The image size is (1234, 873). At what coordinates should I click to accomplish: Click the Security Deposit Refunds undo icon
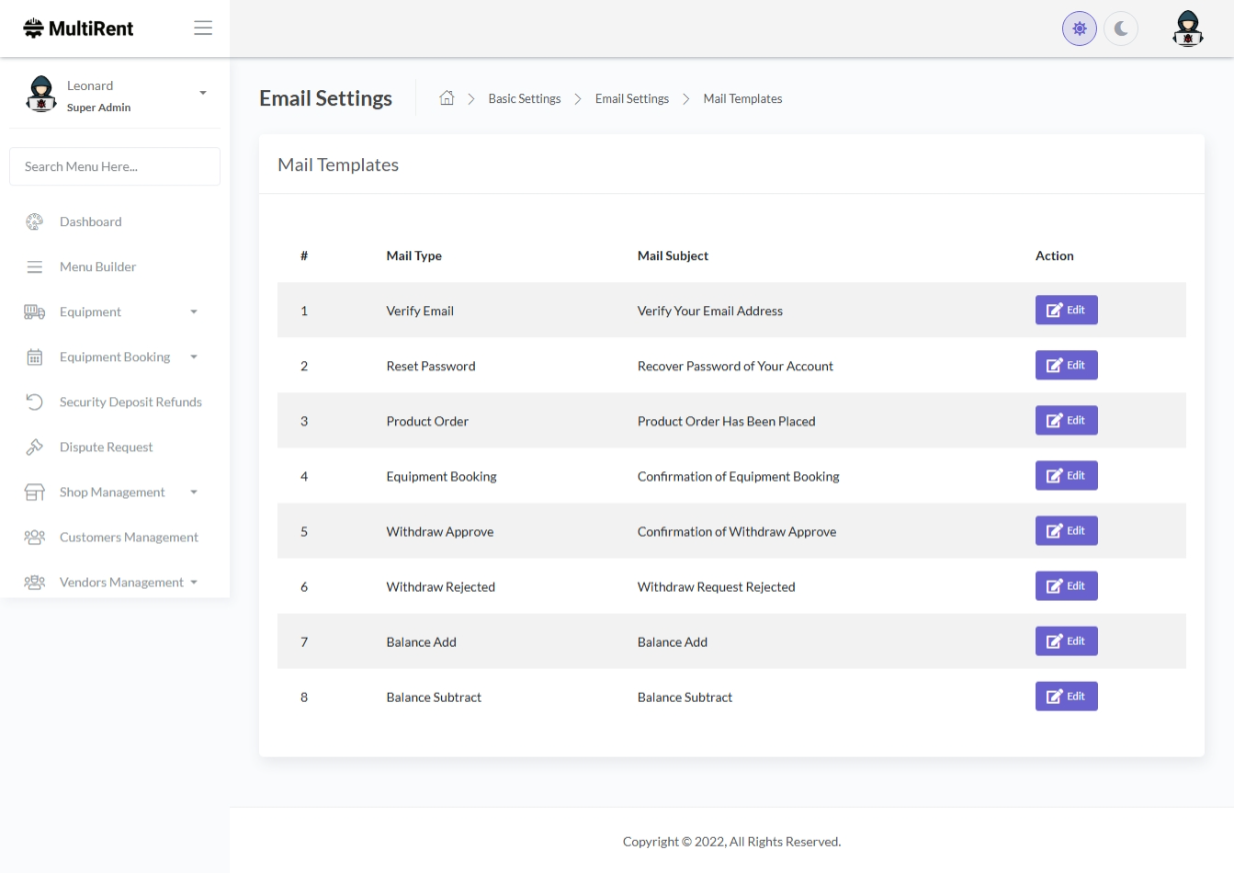34,402
